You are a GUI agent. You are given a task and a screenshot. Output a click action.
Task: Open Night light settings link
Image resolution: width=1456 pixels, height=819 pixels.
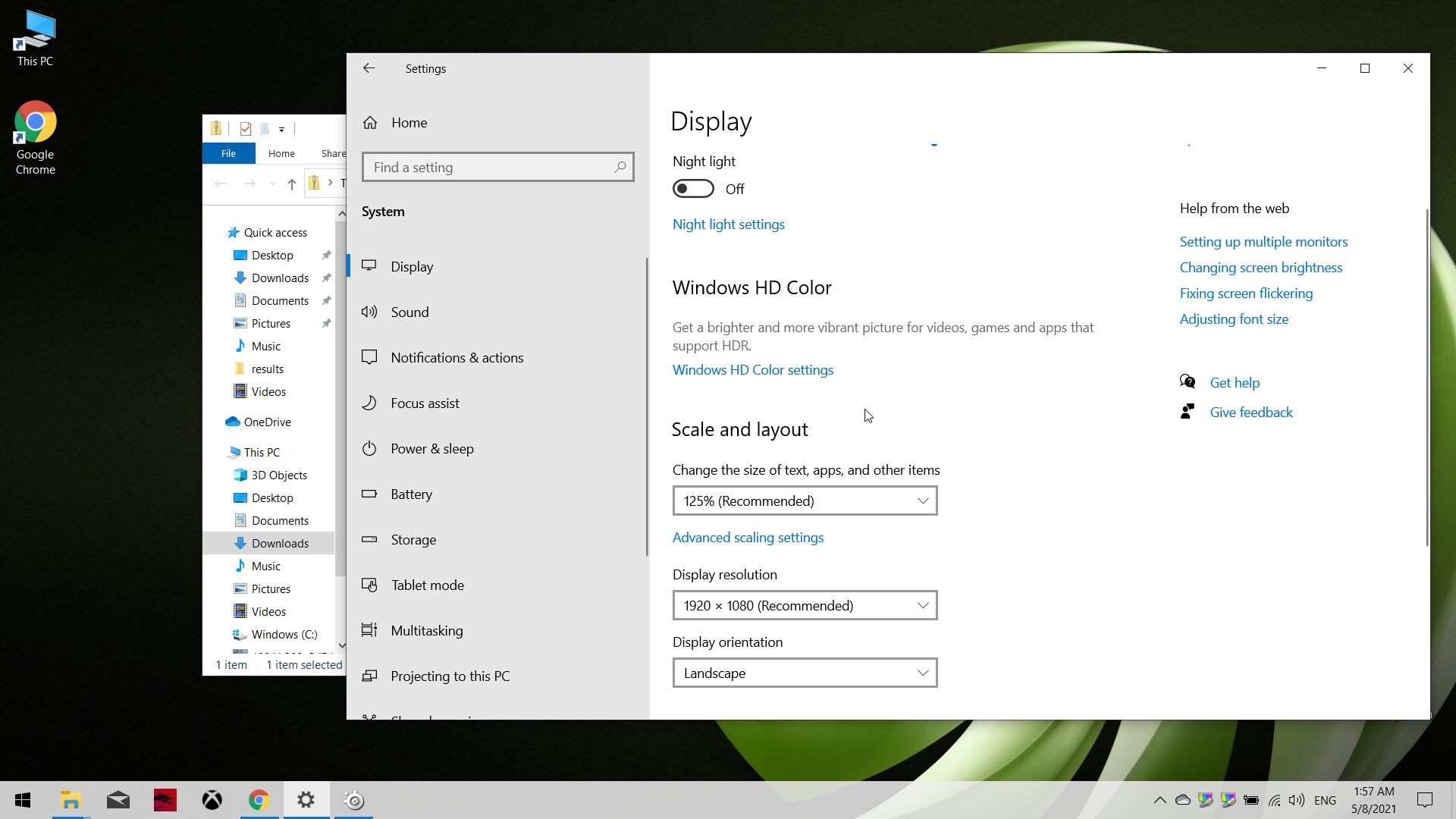[x=728, y=224]
